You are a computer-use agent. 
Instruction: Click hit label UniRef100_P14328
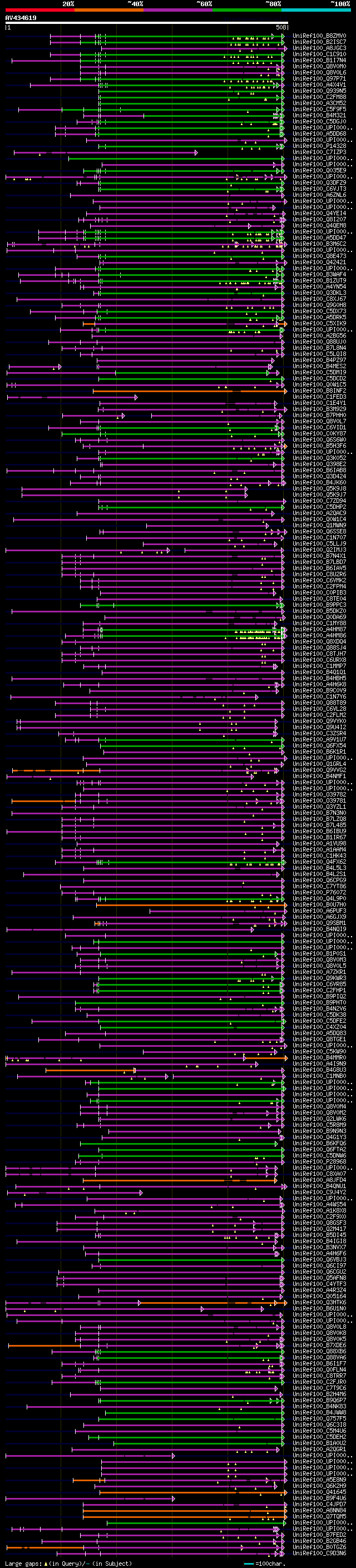[319, 146]
